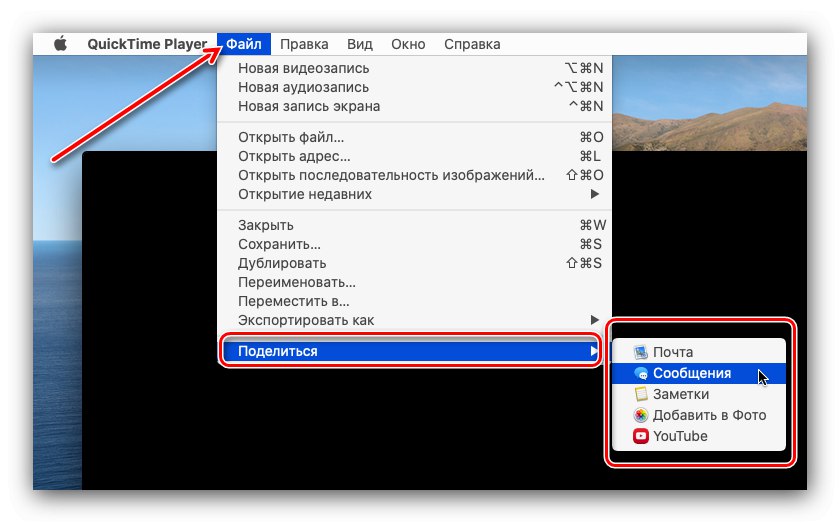Choose Добавить в Фото text label

[709, 415]
